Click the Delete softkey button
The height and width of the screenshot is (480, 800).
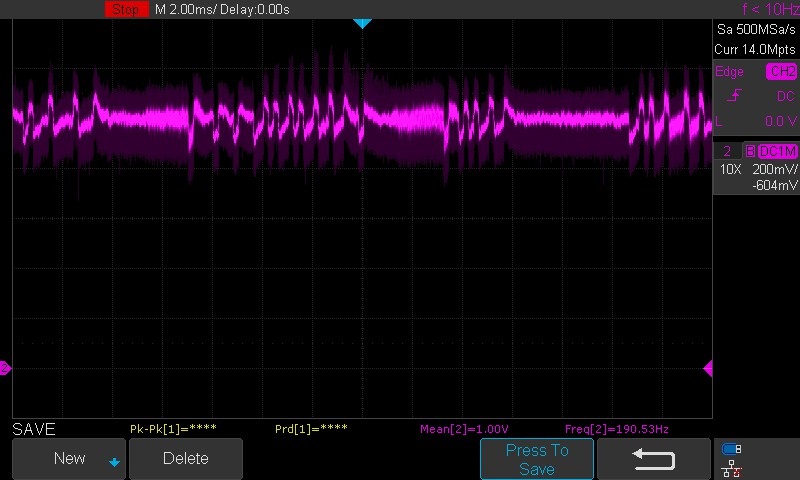coord(186,459)
